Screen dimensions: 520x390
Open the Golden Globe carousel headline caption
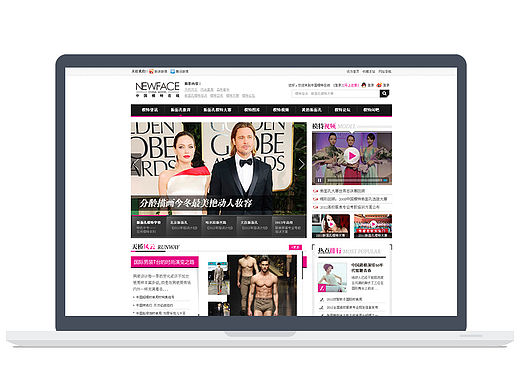(195, 203)
